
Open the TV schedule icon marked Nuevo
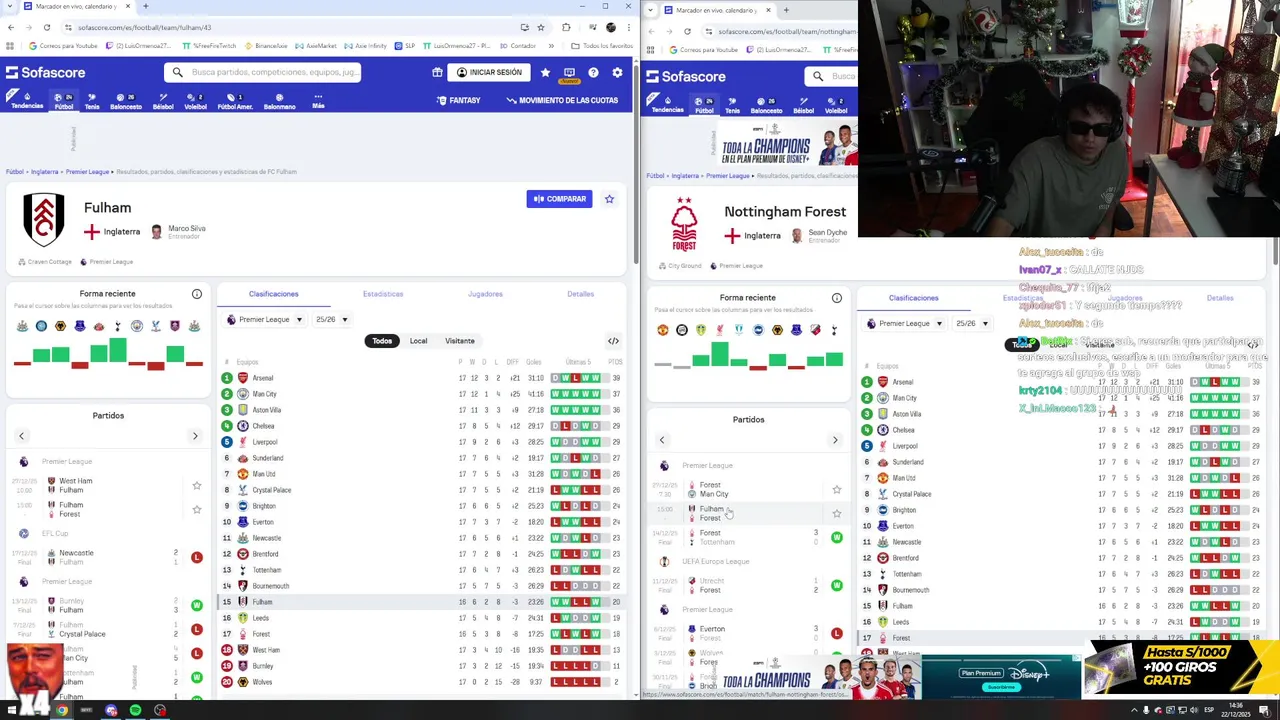click(x=569, y=73)
